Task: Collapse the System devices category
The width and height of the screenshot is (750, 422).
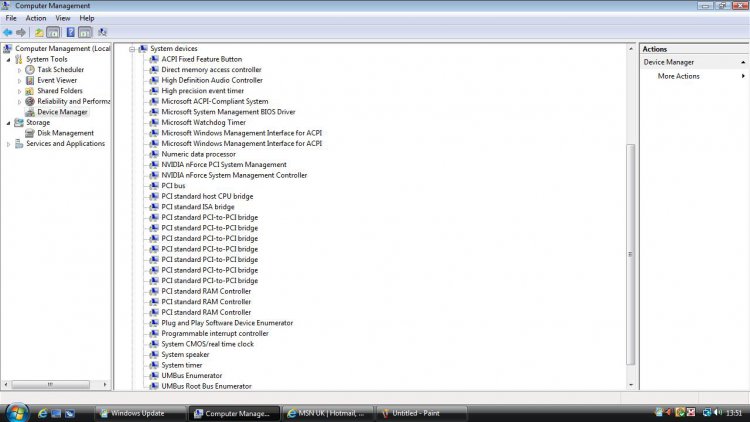Action: click(132, 49)
